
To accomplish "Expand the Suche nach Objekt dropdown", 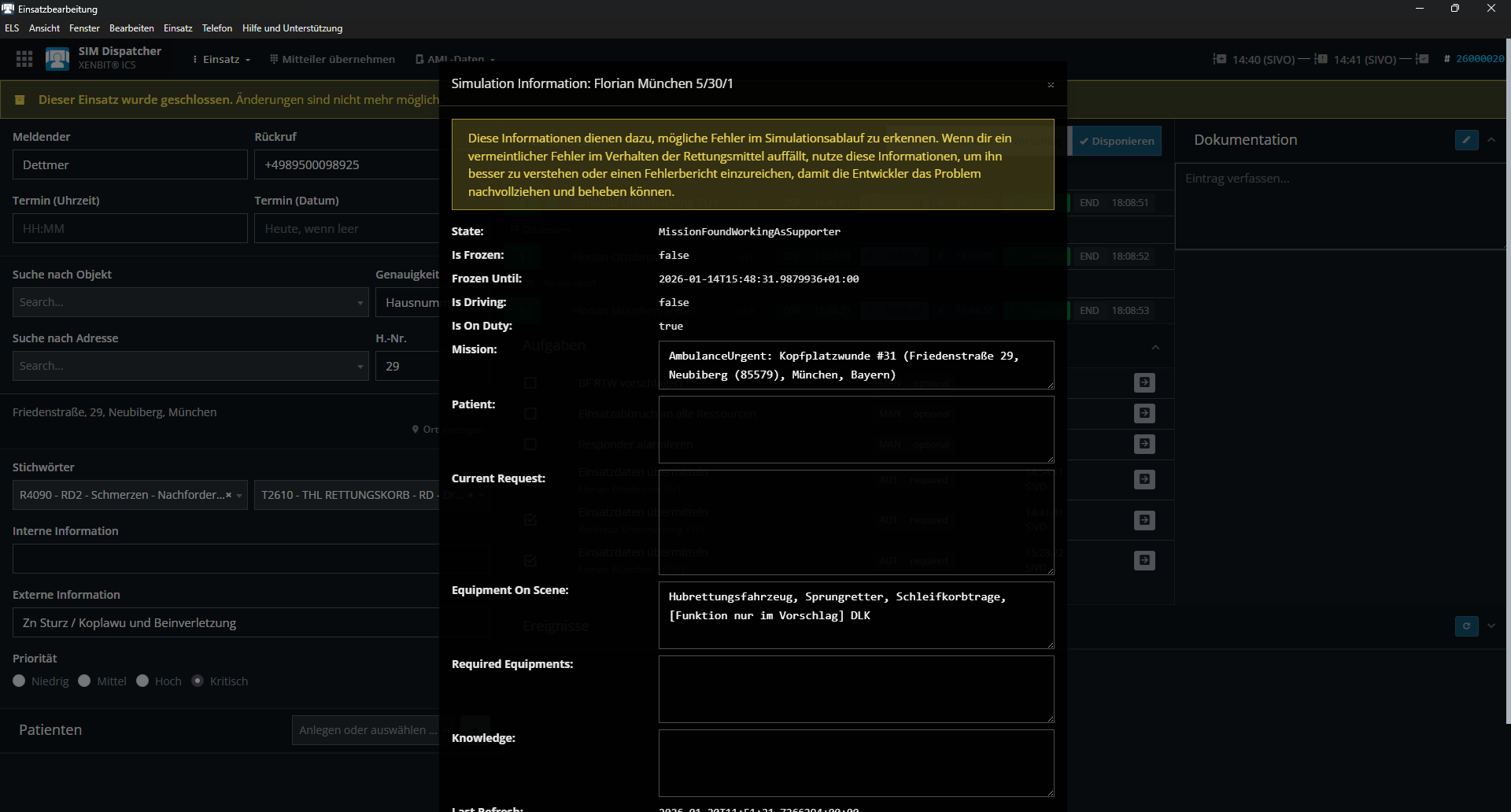I will [360, 303].
